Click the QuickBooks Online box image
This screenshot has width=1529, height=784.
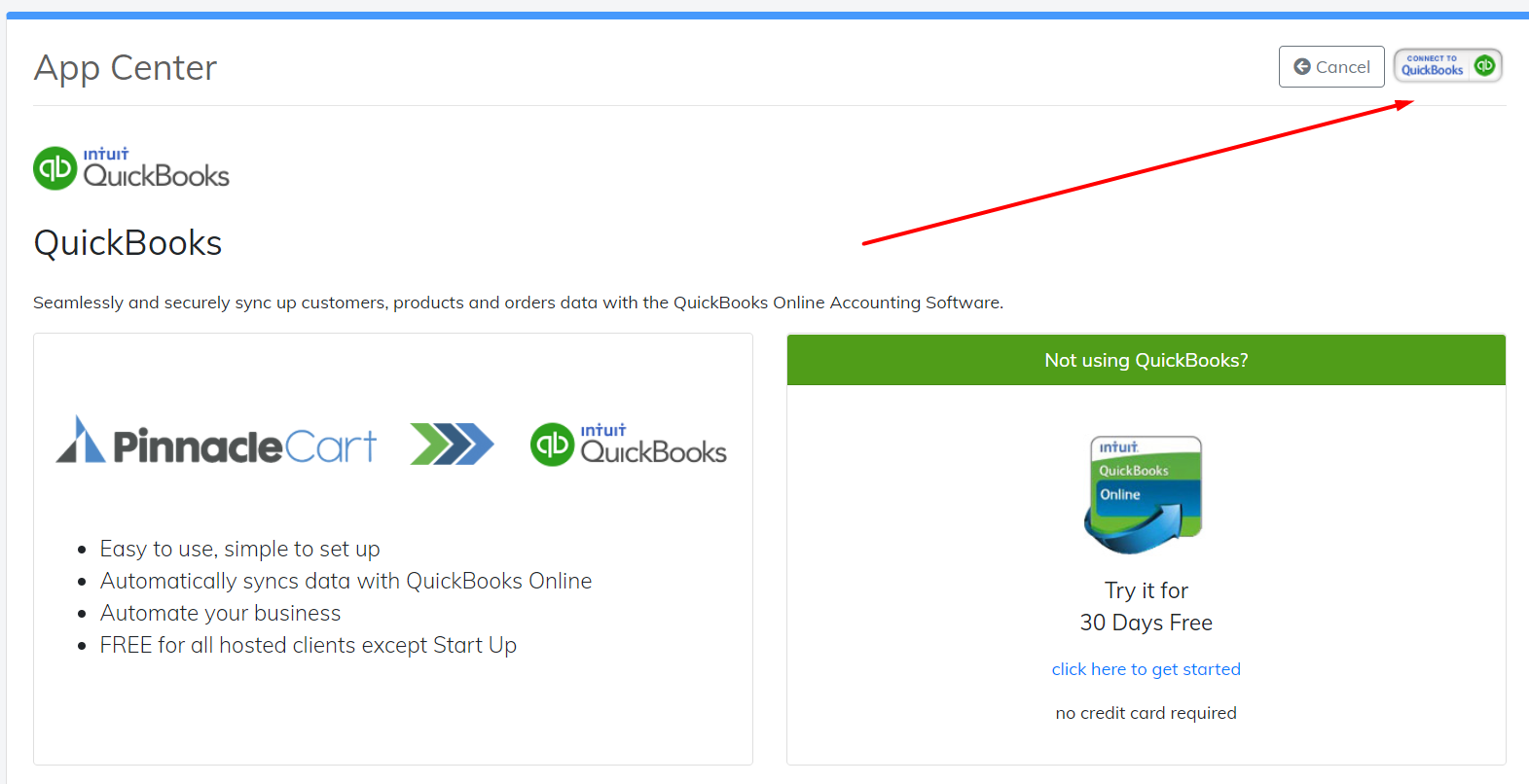[x=1145, y=495]
